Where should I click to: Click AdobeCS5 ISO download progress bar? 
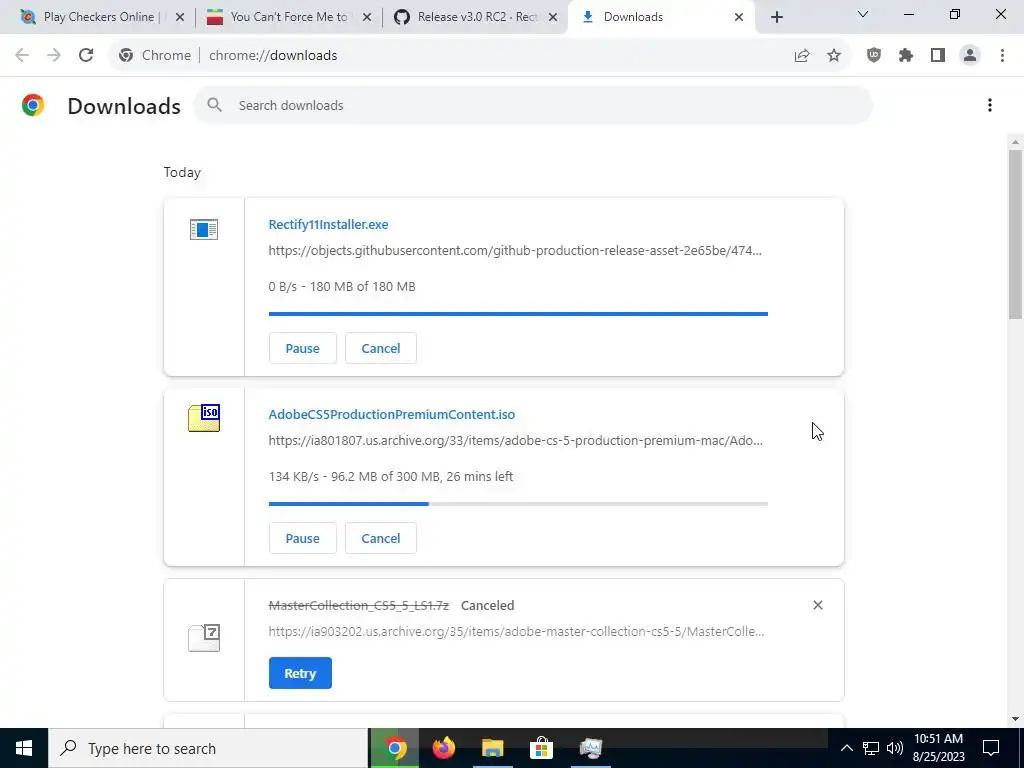(518, 504)
